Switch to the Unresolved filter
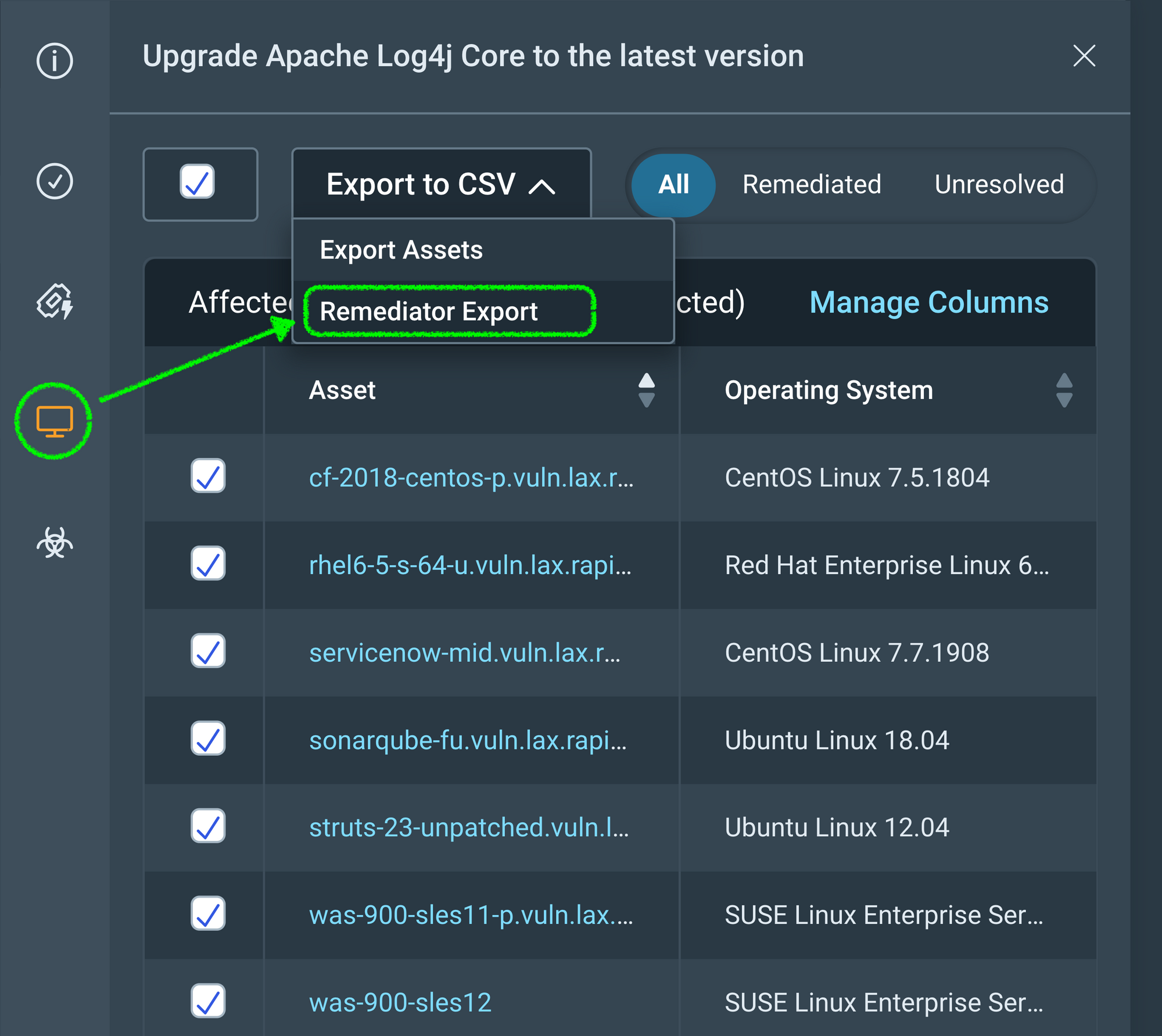 [999, 185]
